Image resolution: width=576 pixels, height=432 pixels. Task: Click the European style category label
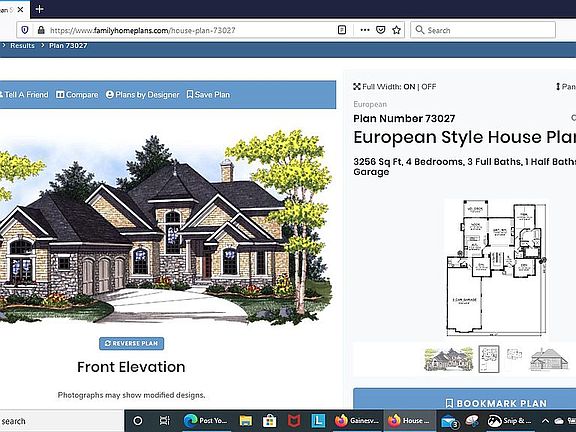point(370,104)
